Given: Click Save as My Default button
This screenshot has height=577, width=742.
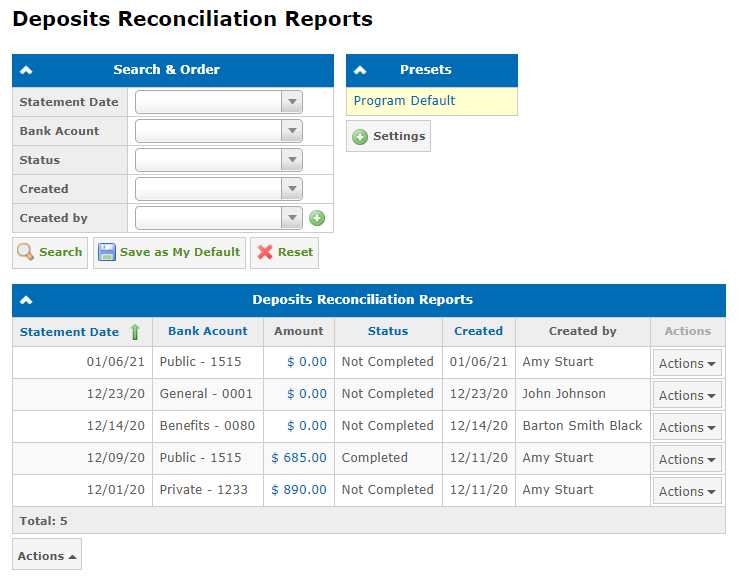Looking at the screenshot, I should (x=169, y=253).
